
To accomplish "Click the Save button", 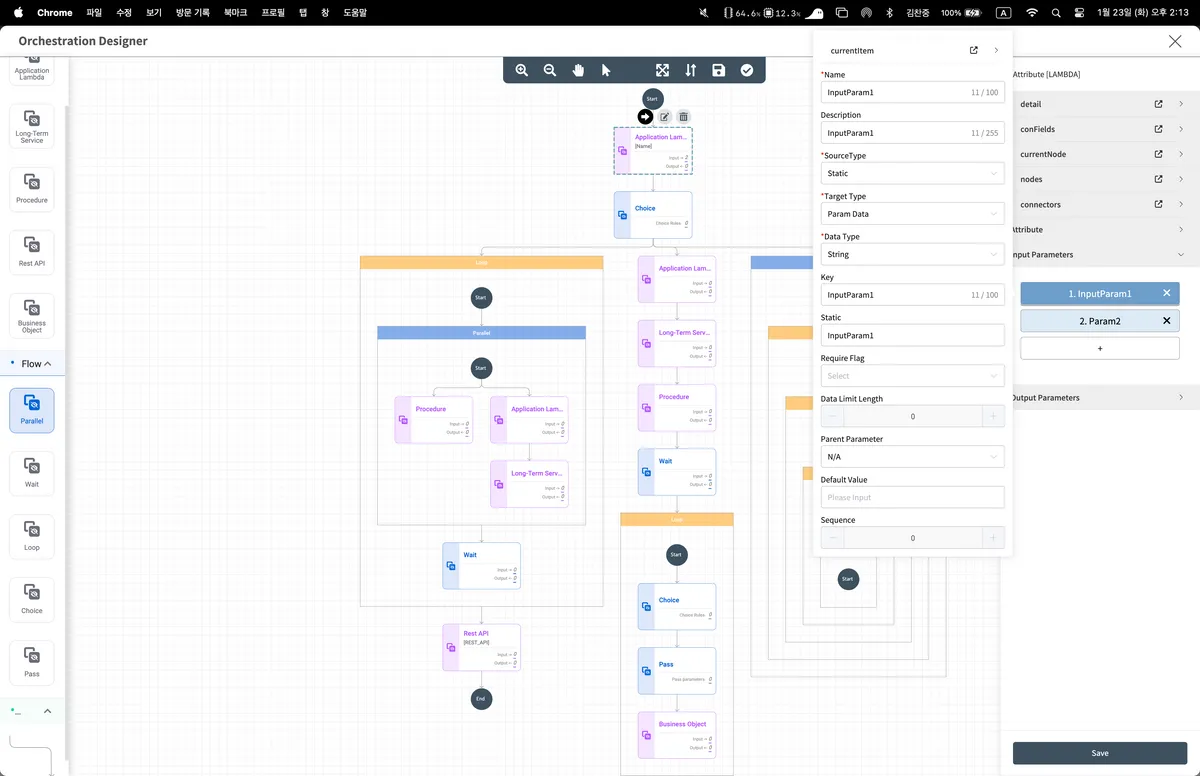I will pyautogui.click(x=1099, y=753).
